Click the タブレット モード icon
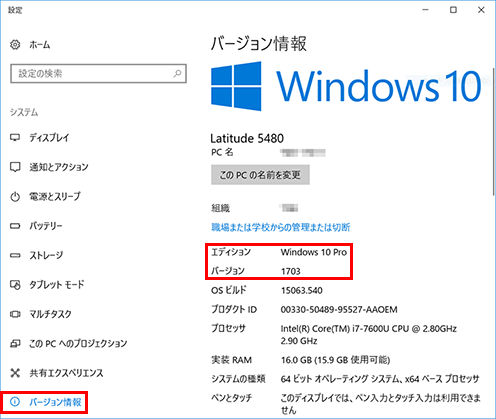This screenshot has width=496, height=419. [15, 285]
